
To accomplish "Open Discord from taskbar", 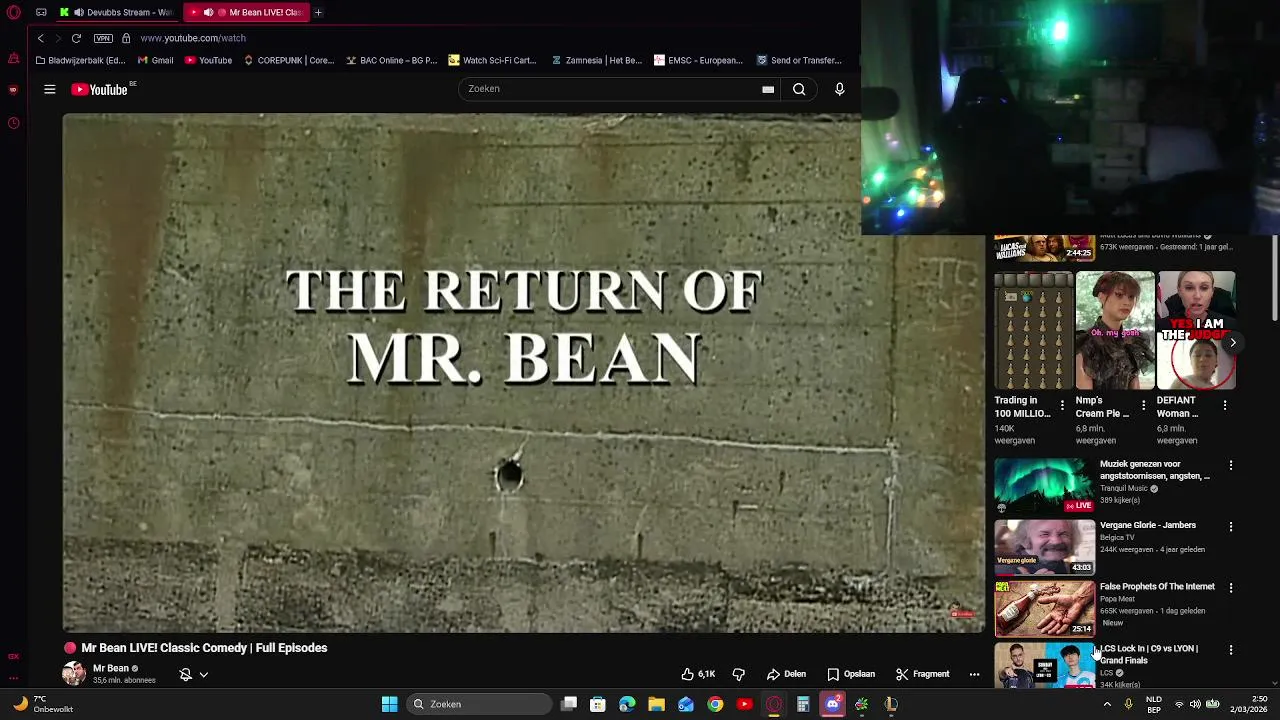I will (x=832, y=704).
